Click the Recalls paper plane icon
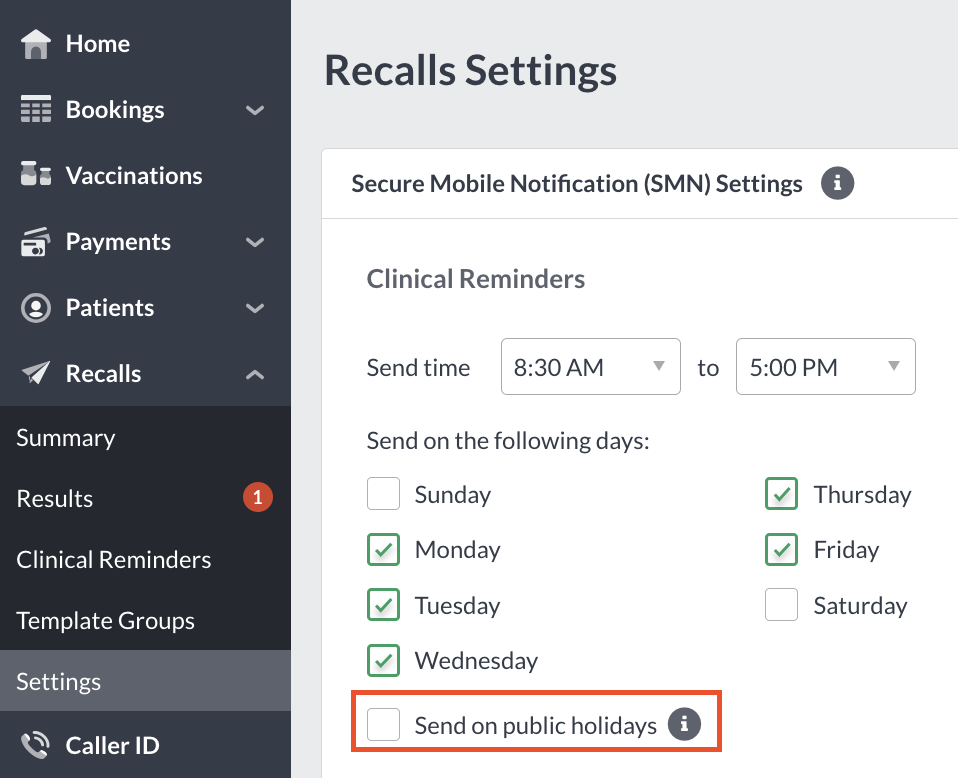 (35, 372)
